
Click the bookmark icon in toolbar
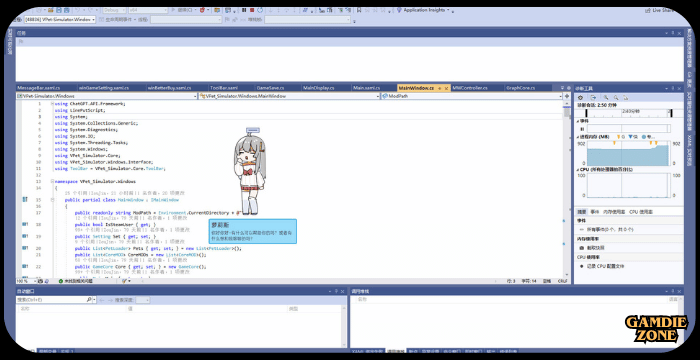pyautogui.click(x=359, y=10)
